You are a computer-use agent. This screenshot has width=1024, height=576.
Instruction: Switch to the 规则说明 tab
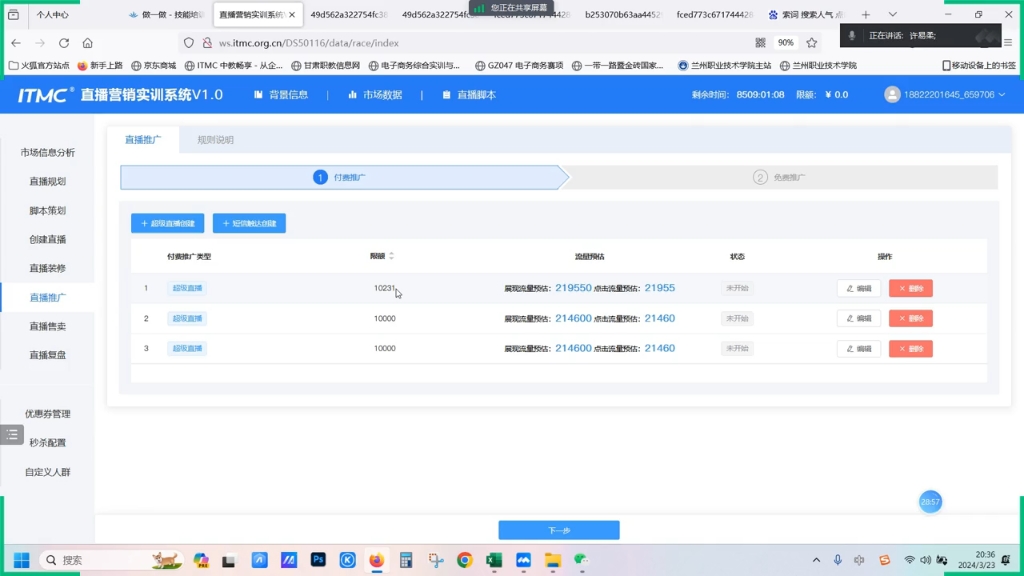(x=216, y=140)
